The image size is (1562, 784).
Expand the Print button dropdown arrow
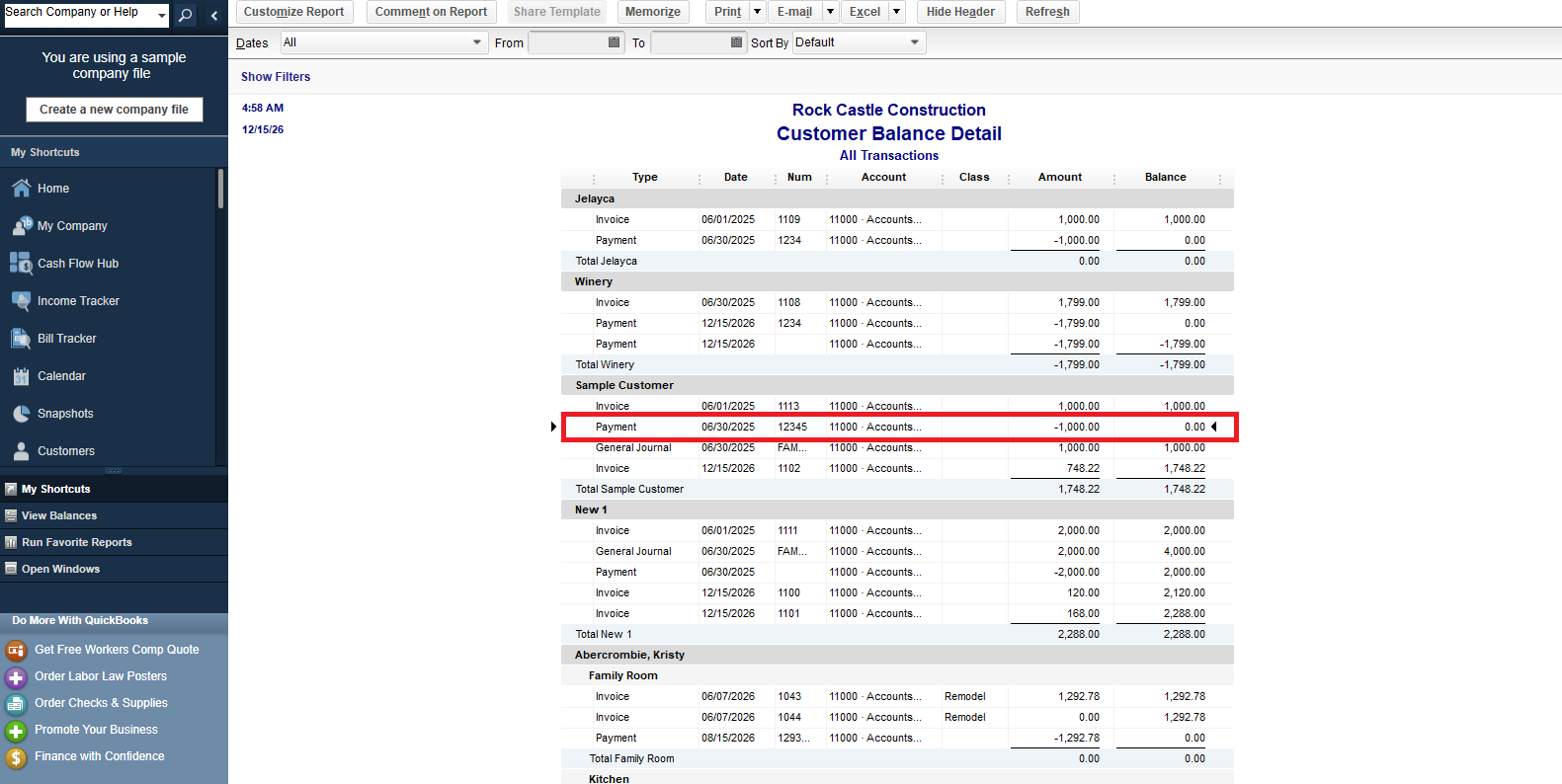click(x=757, y=12)
